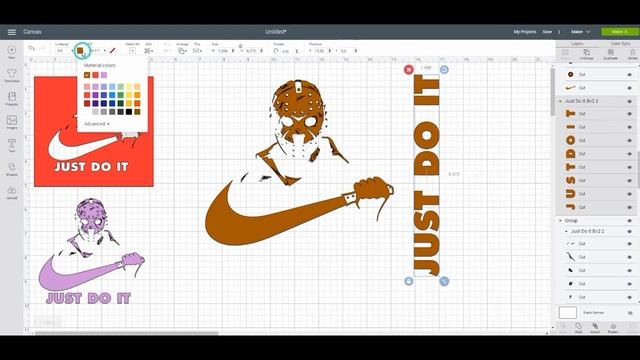Image resolution: width=640 pixels, height=360 pixels.
Task: Hide the D letter layer
Action: [x=629, y=154]
